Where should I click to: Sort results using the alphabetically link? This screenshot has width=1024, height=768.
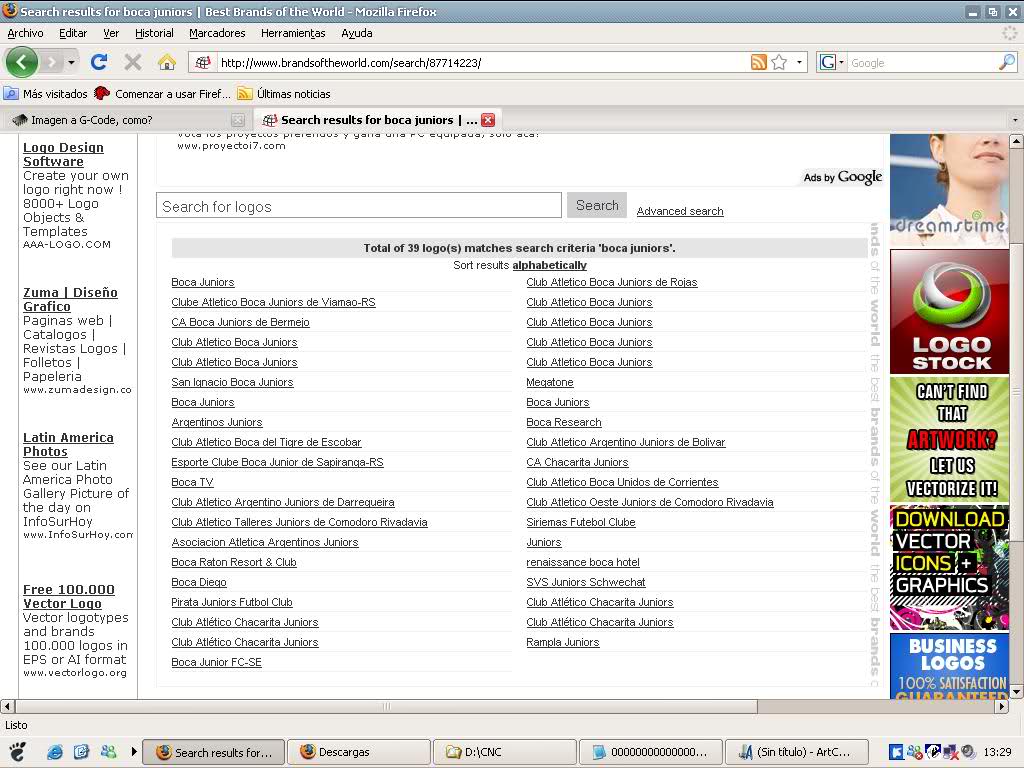point(550,265)
